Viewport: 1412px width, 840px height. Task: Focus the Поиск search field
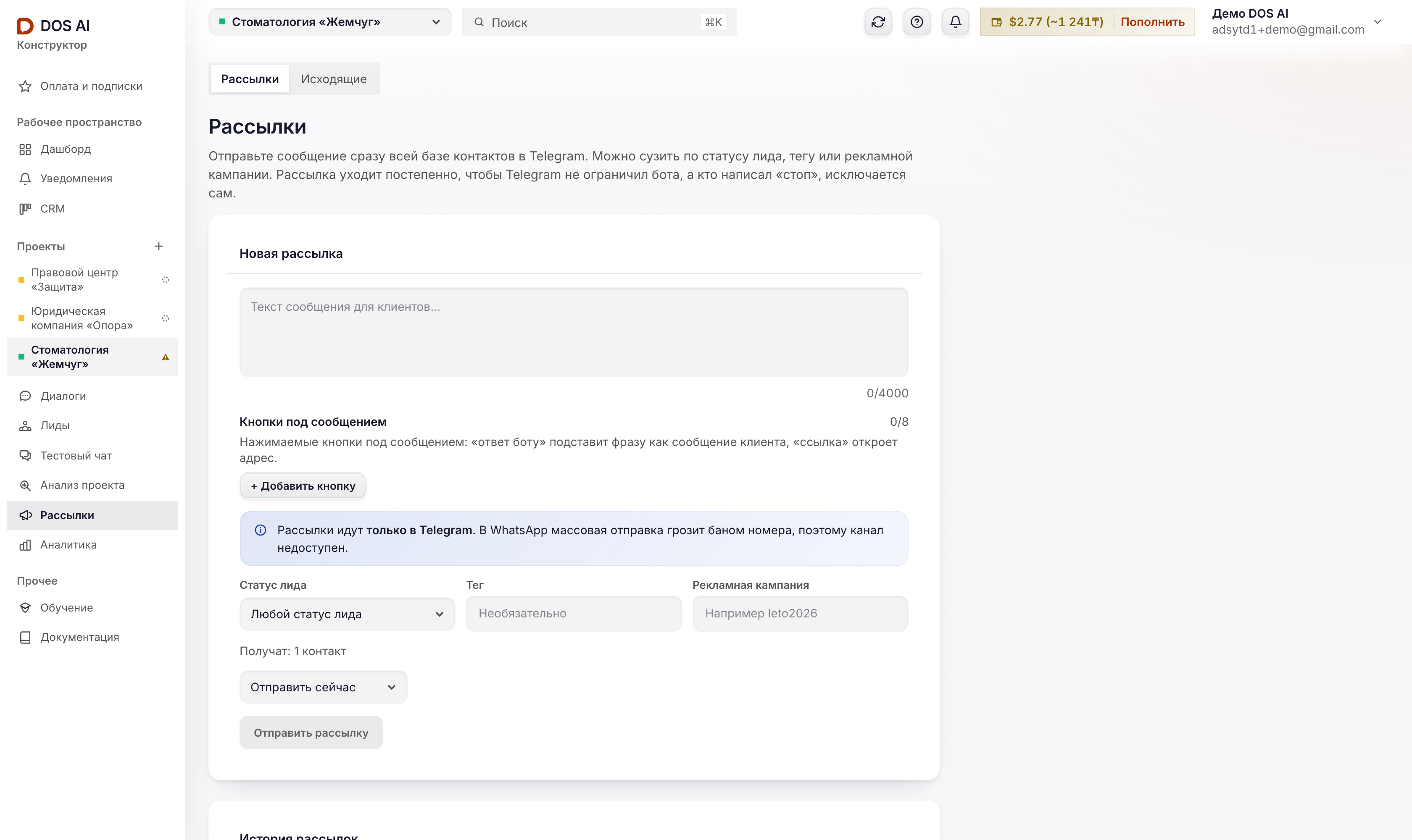pyautogui.click(x=599, y=22)
